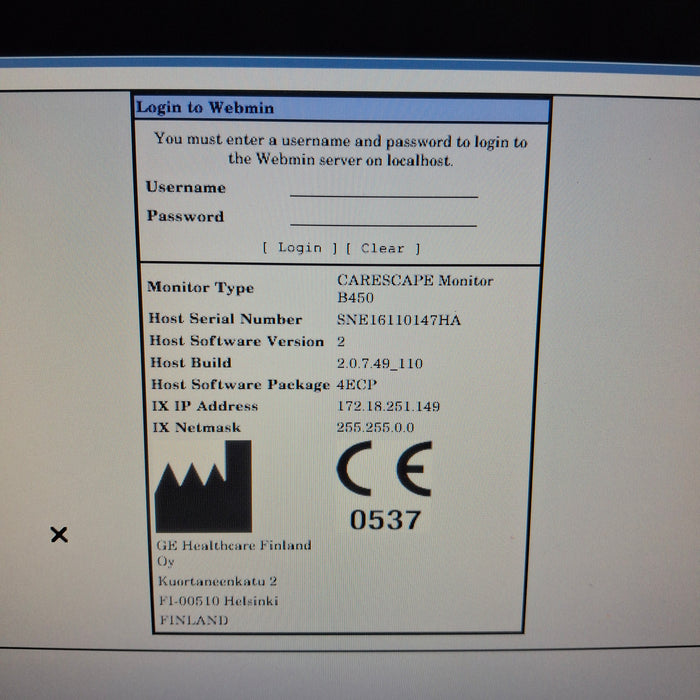The width and height of the screenshot is (700, 700).
Task: Click the Username input field
Action: [x=384, y=188]
